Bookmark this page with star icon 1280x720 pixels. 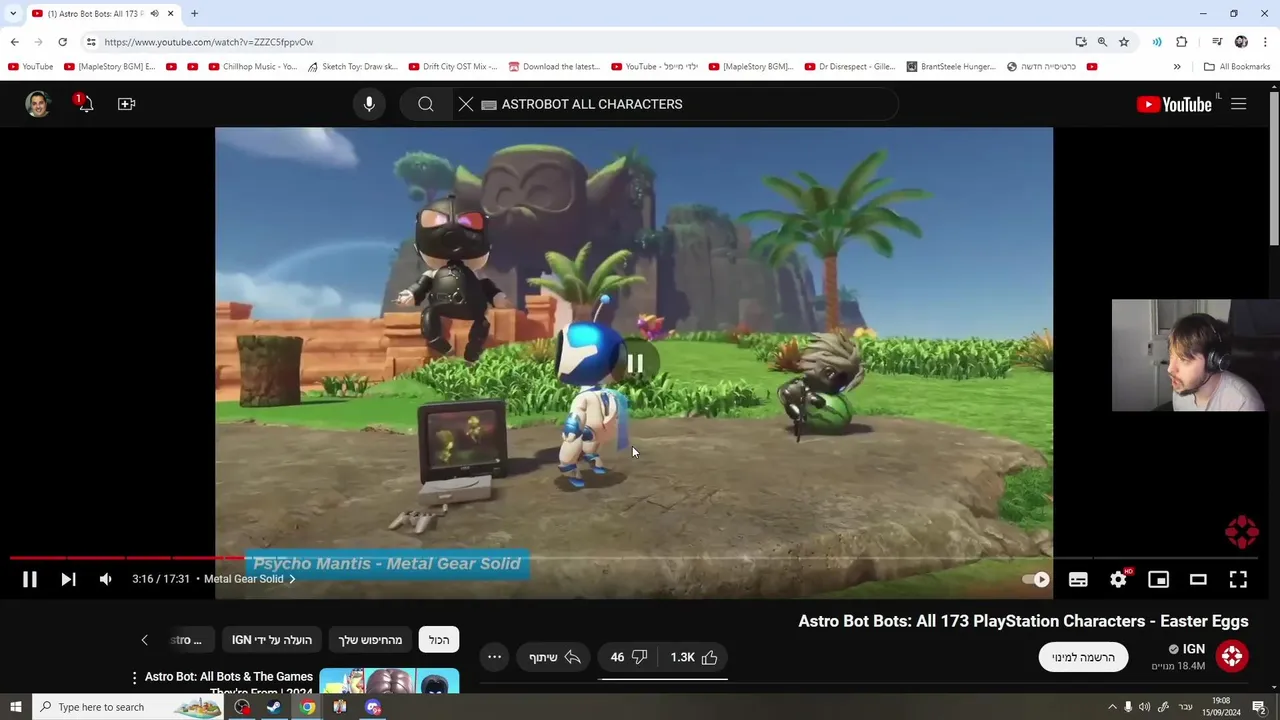1124,42
